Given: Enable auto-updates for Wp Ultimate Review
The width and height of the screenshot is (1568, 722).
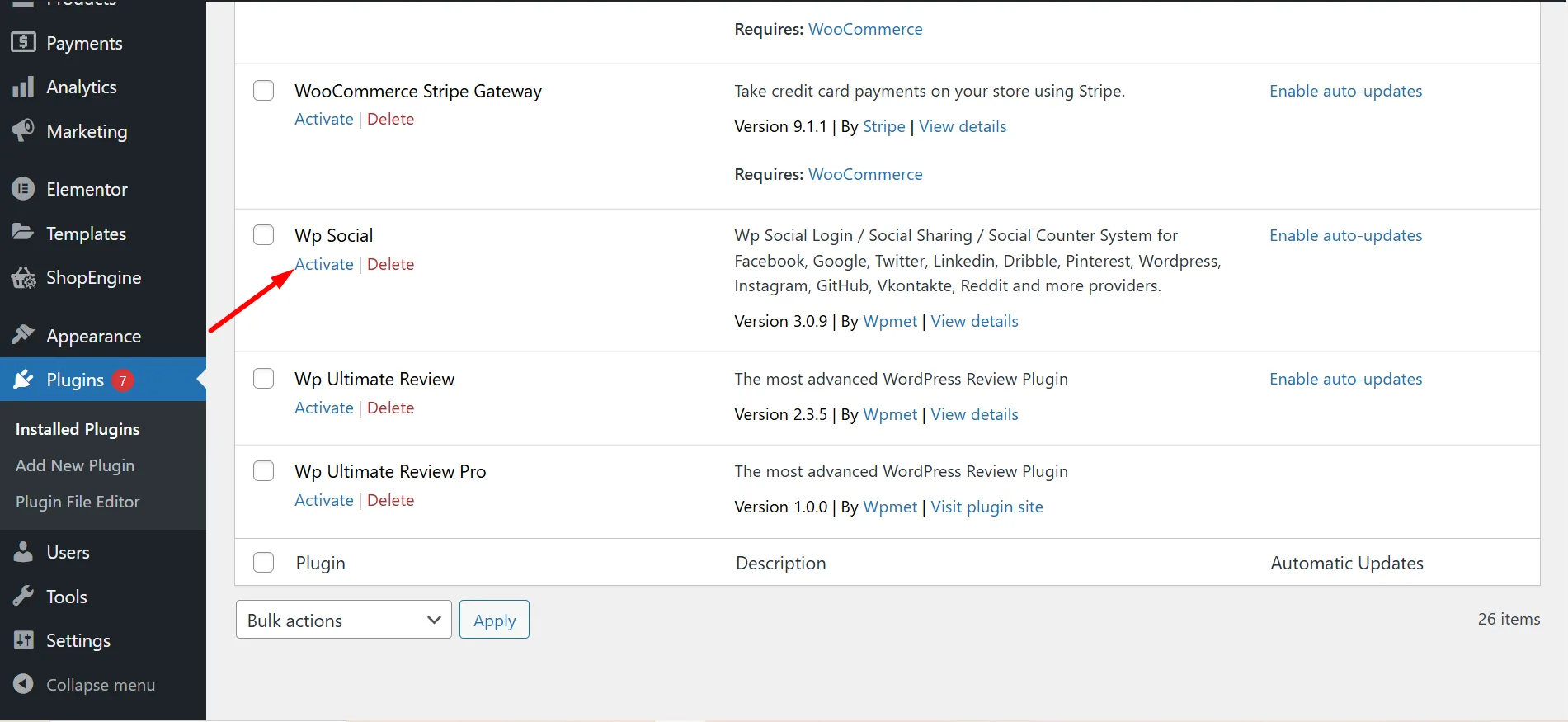Looking at the screenshot, I should pyautogui.click(x=1345, y=379).
